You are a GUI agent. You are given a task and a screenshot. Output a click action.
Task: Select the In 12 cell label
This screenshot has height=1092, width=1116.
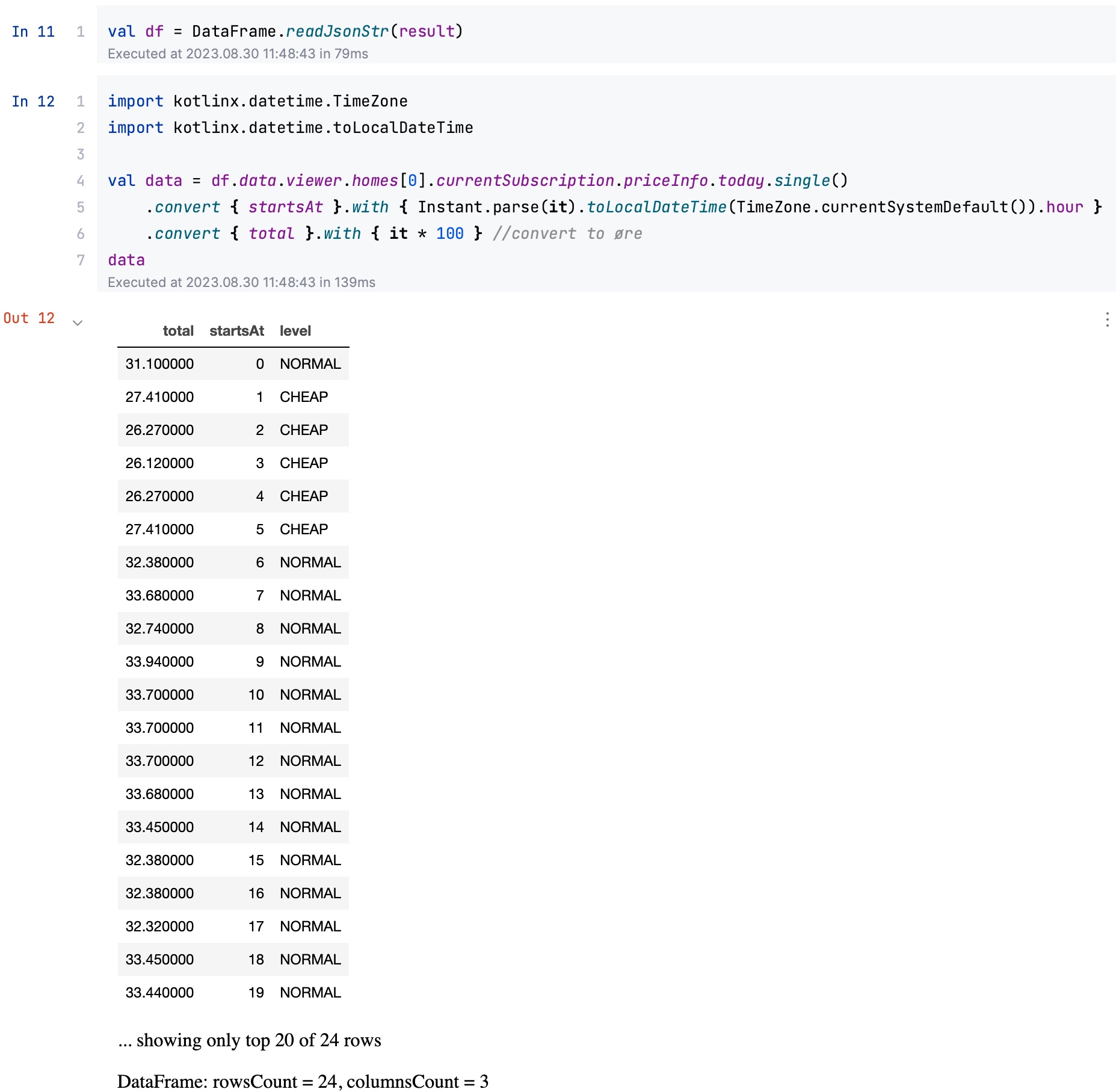(33, 102)
